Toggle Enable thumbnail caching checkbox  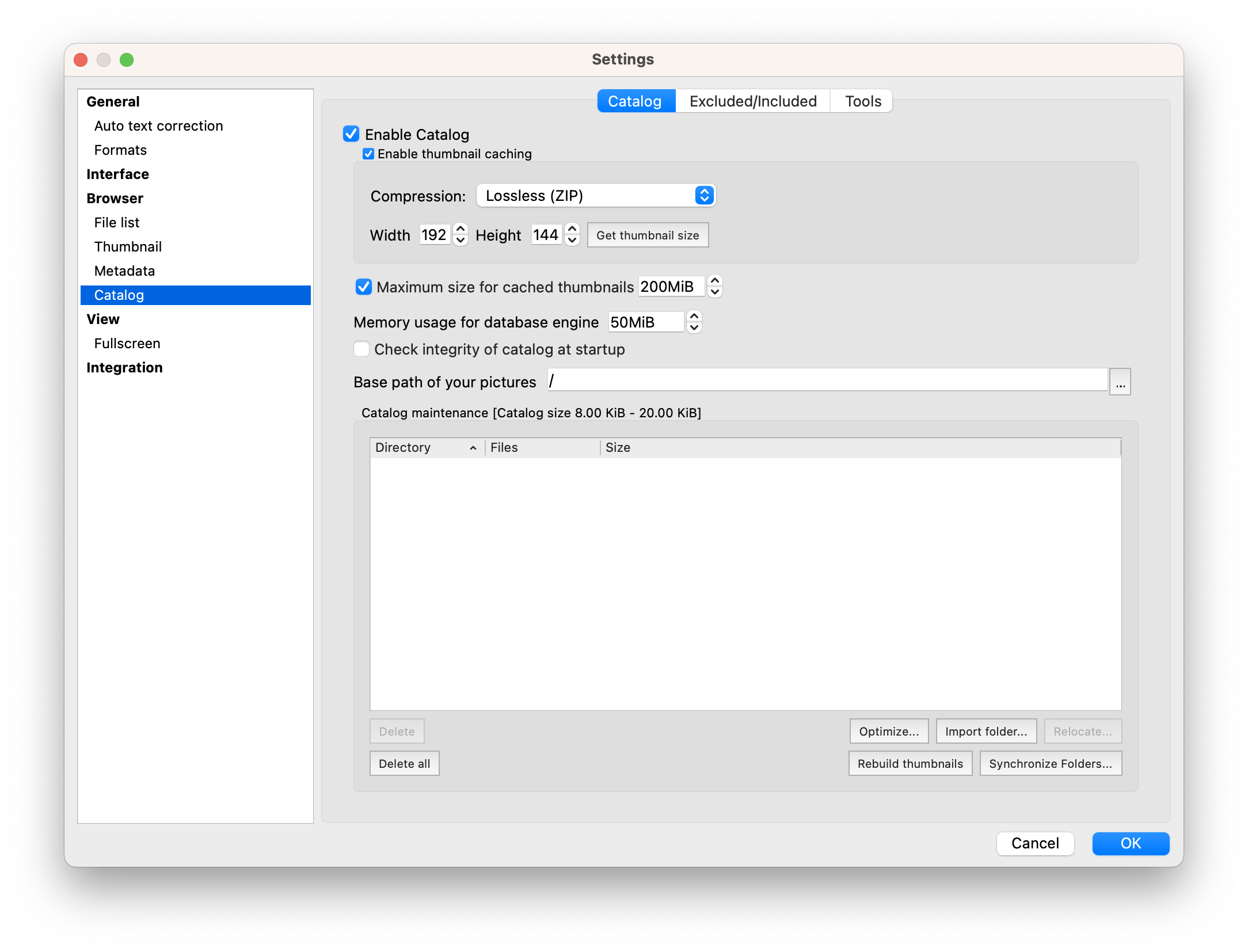coord(368,154)
